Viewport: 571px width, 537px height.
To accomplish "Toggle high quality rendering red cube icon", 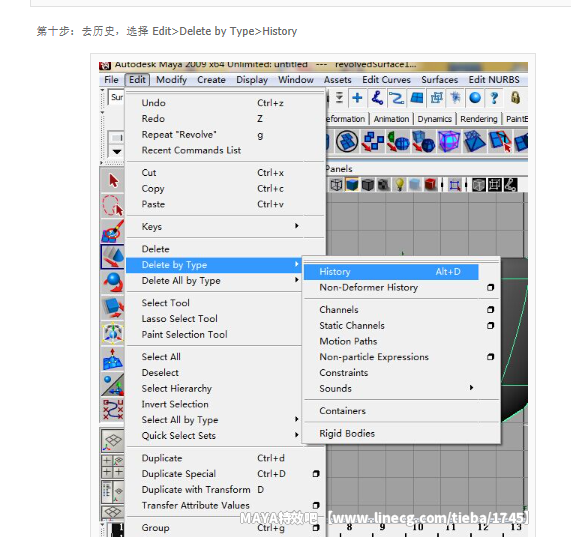I will pyautogui.click(x=430, y=185).
